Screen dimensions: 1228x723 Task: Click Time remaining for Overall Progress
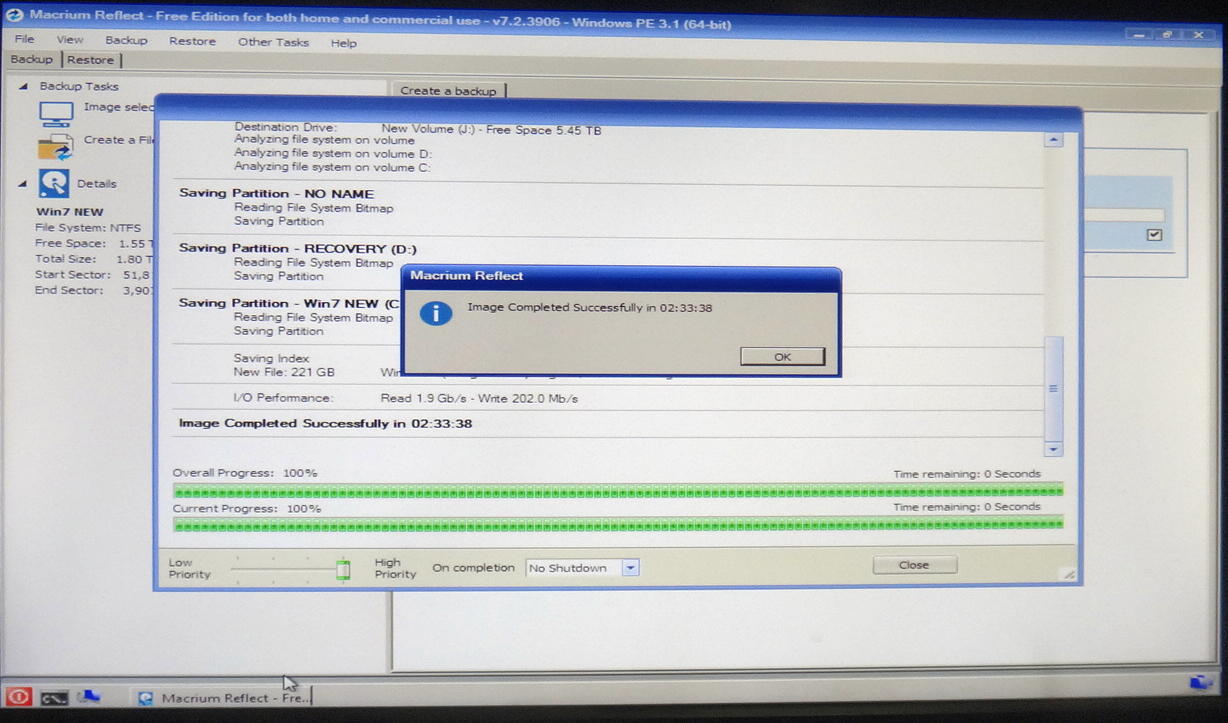pyautogui.click(x=966, y=474)
